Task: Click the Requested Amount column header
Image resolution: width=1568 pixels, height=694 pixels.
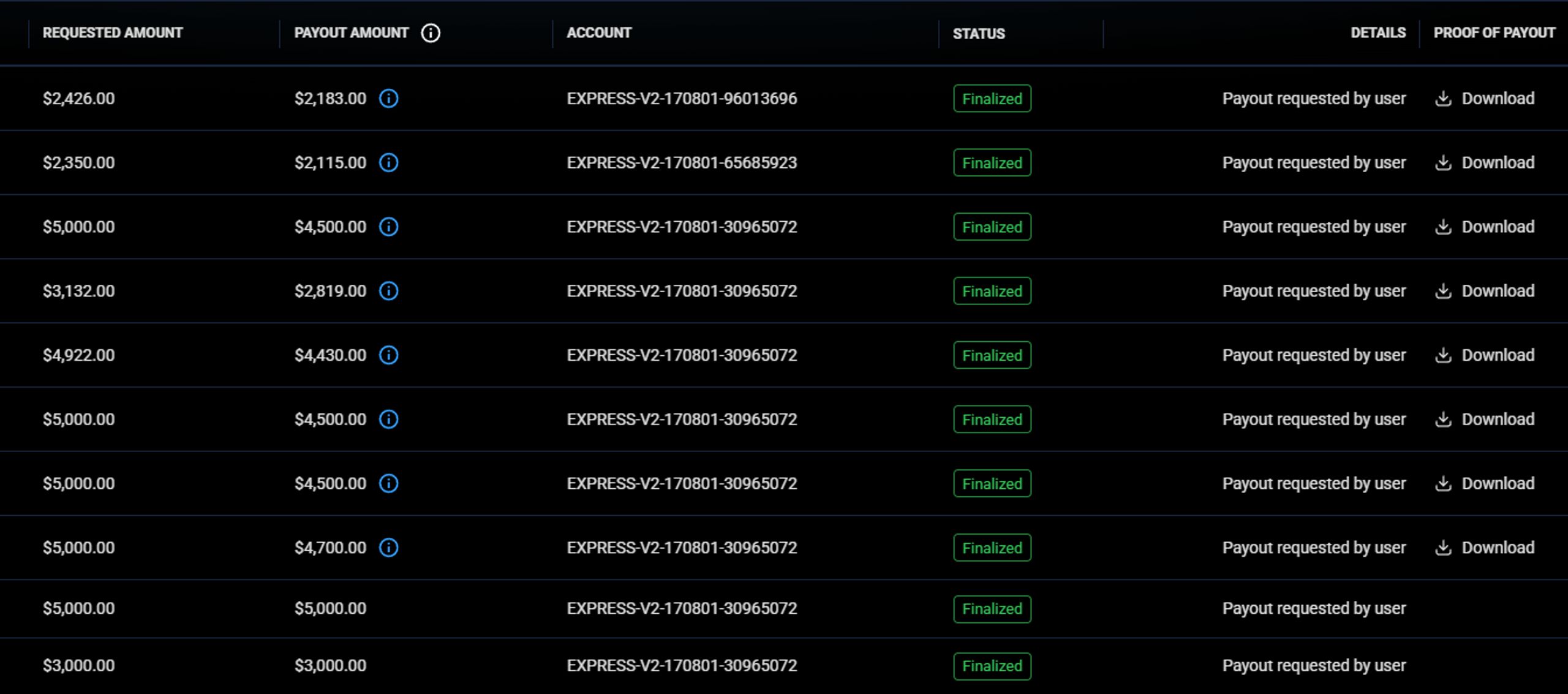Action: [113, 33]
